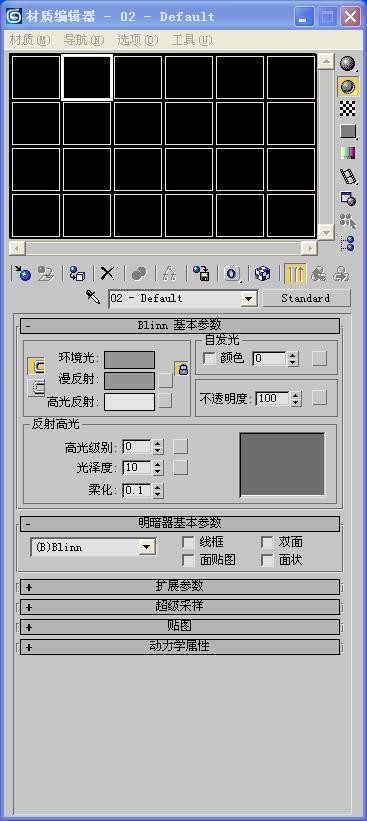Open the Sample Type sphere flyout
This screenshot has width=367, height=821.
point(348,64)
